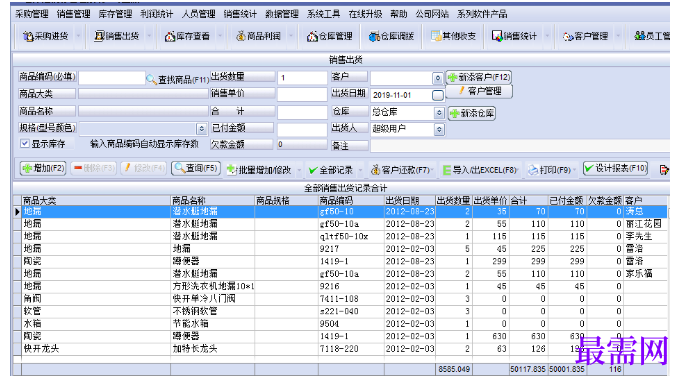Click the exit icon after 设计报表

click(x=664, y=170)
